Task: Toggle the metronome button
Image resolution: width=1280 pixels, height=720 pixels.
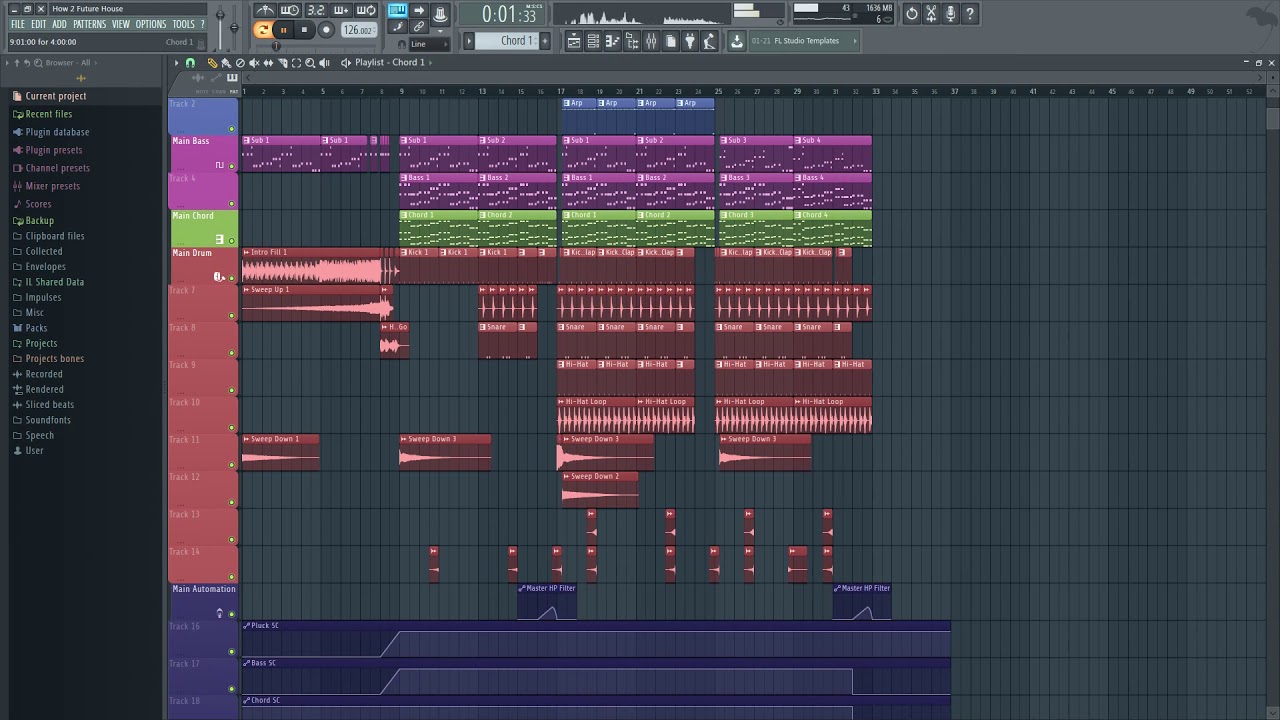Action: tap(265, 10)
